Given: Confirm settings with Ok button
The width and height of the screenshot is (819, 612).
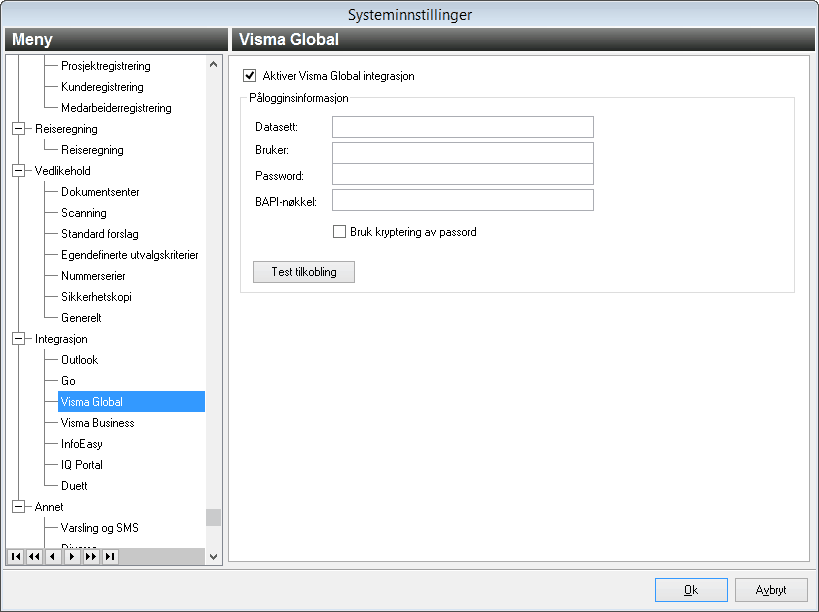Looking at the screenshot, I should [x=691, y=590].
